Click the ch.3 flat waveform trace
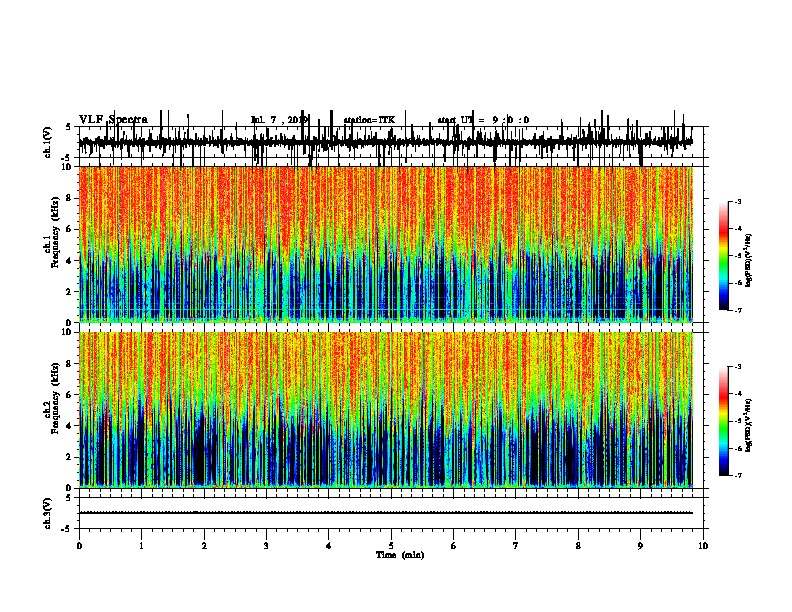 coord(386,513)
